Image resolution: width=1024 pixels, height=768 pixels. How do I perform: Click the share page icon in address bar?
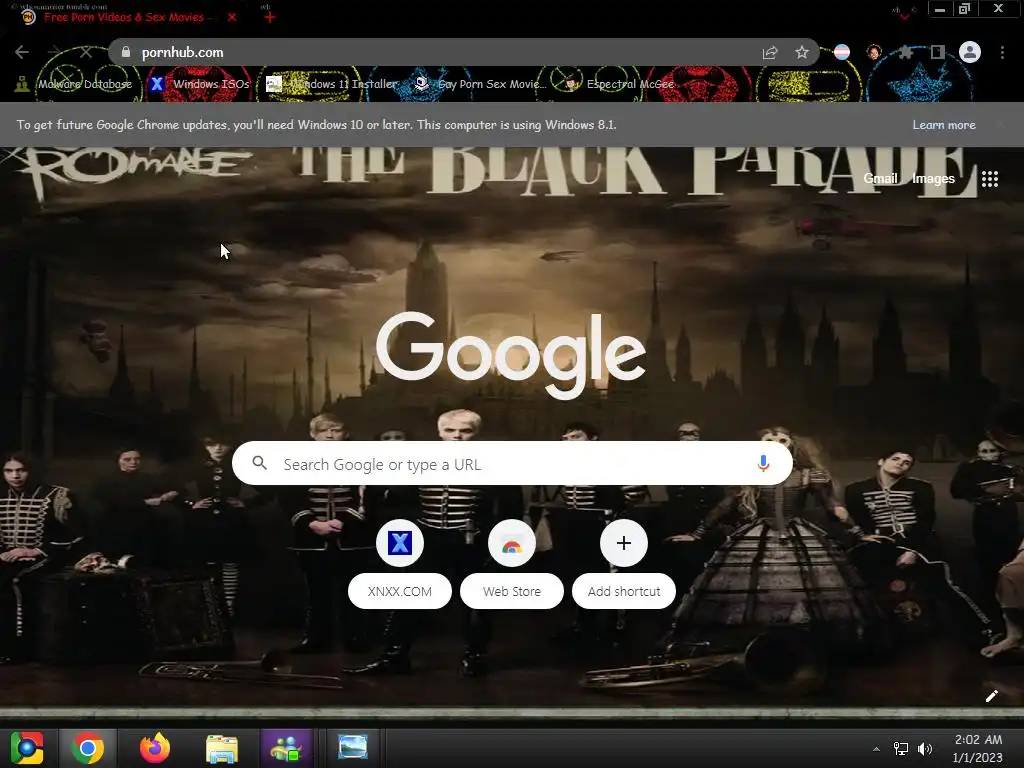pyautogui.click(x=770, y=53)
